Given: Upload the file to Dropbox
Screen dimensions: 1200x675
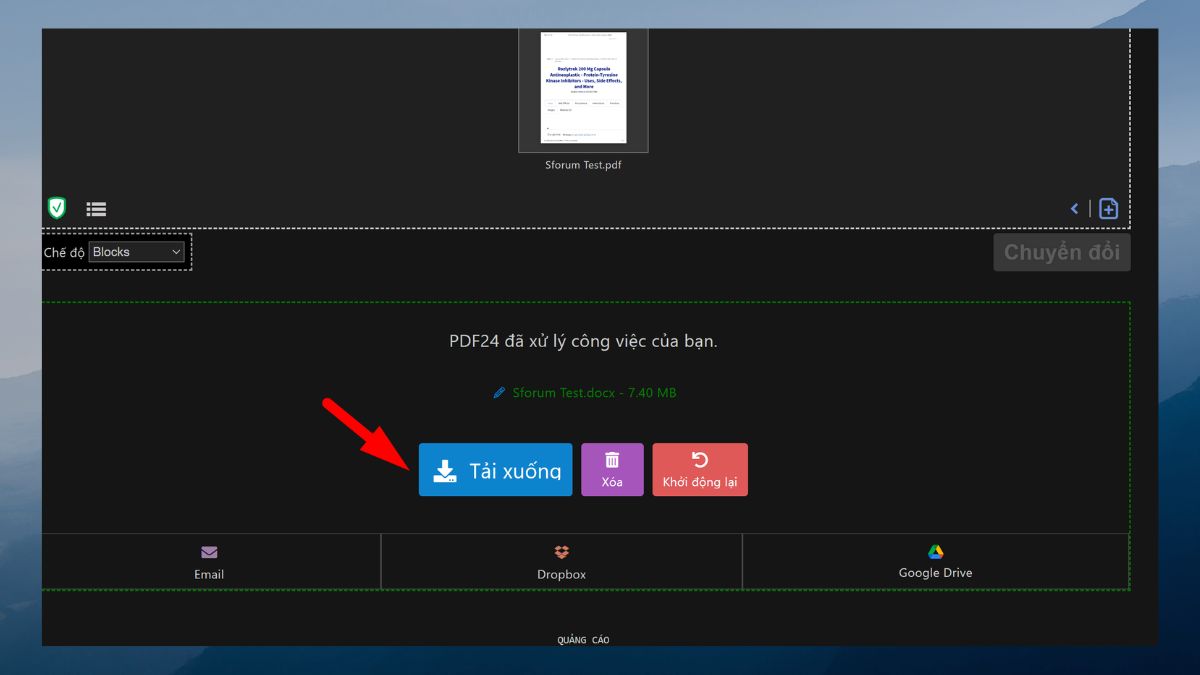Looking at the screenshot, I should (561, 562).
